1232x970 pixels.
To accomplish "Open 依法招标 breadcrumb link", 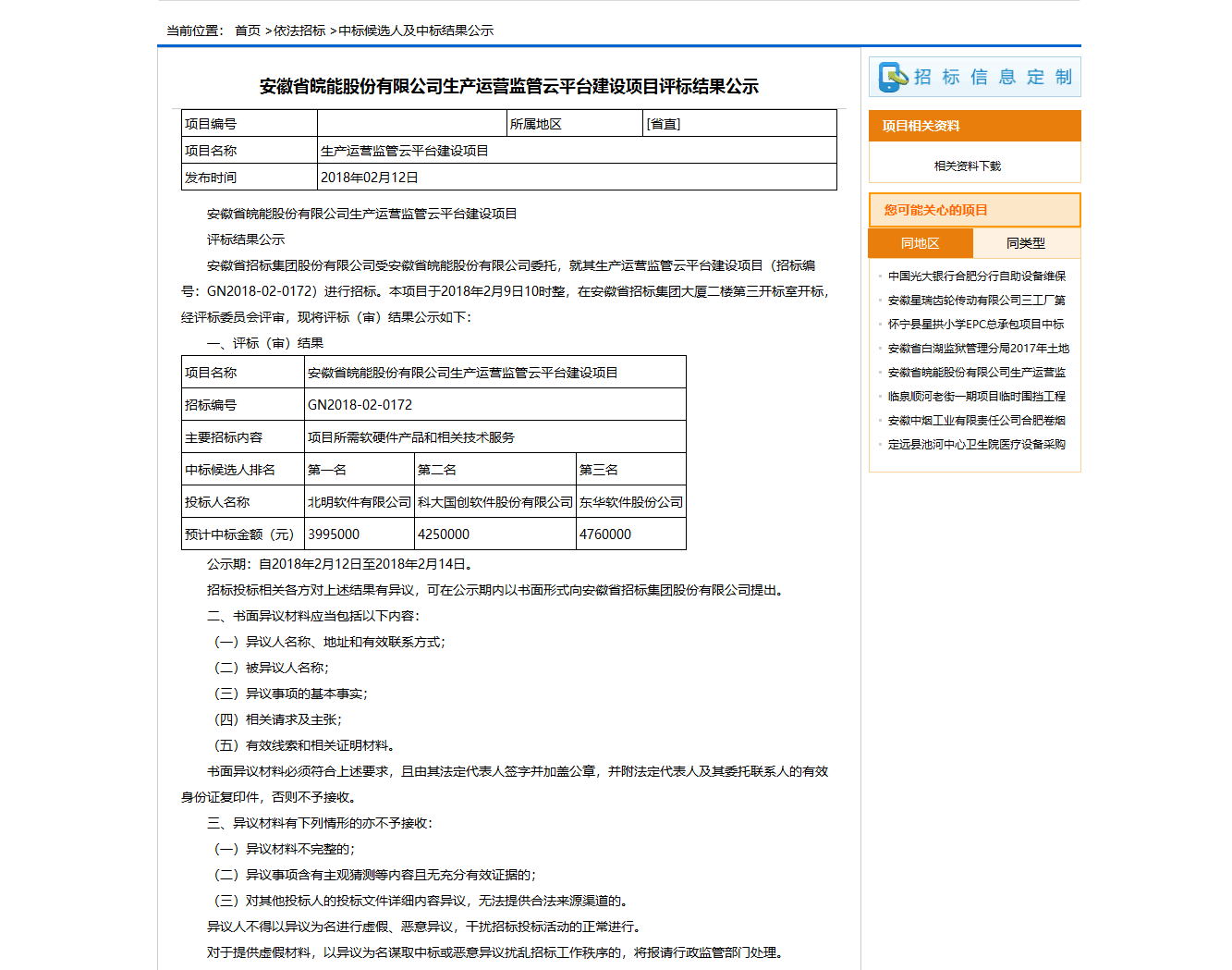I will click(x=299, y=31).
